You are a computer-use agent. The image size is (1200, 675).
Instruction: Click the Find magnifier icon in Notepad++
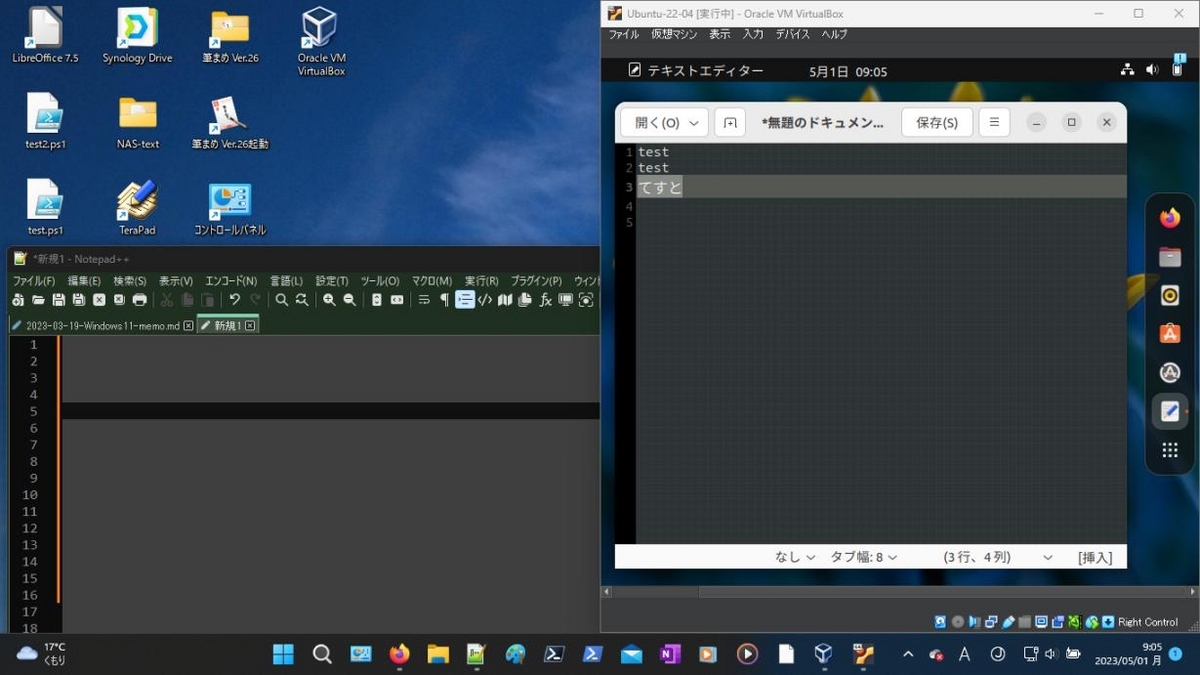click(x=282, y=300)
